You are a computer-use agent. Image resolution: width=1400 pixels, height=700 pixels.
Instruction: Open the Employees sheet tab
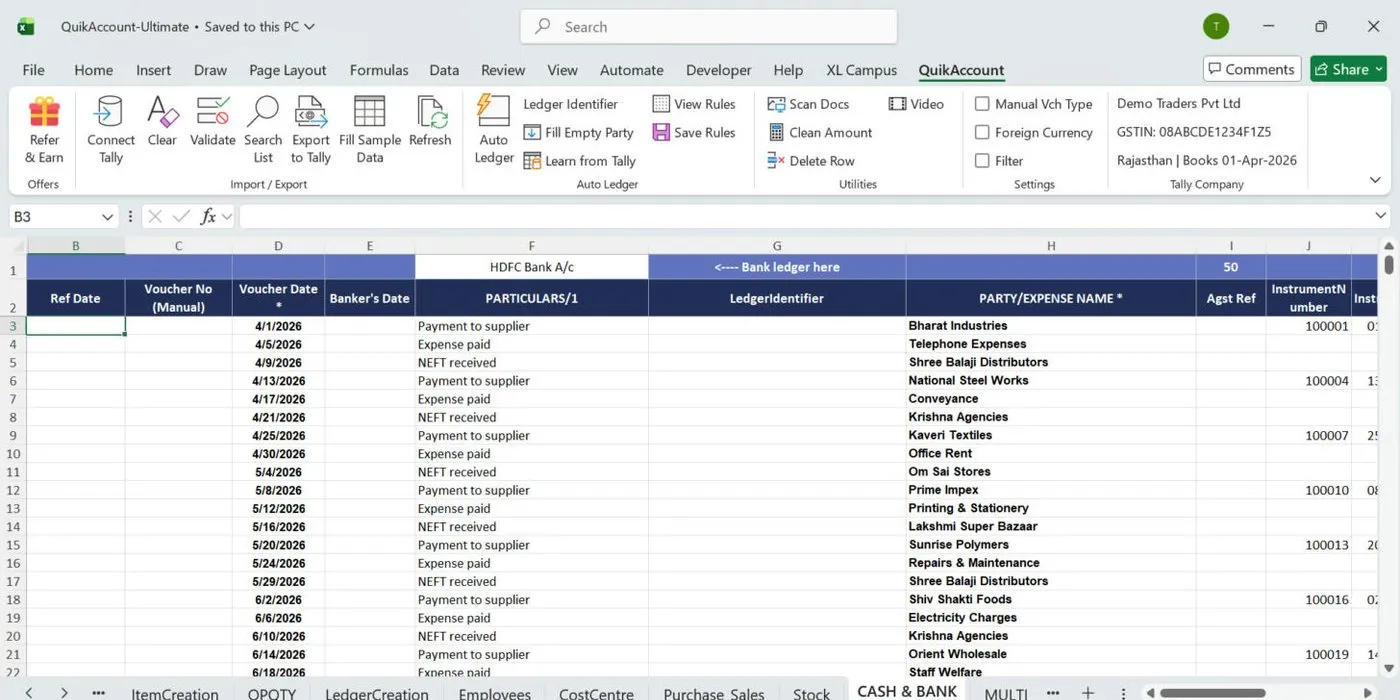494,693
